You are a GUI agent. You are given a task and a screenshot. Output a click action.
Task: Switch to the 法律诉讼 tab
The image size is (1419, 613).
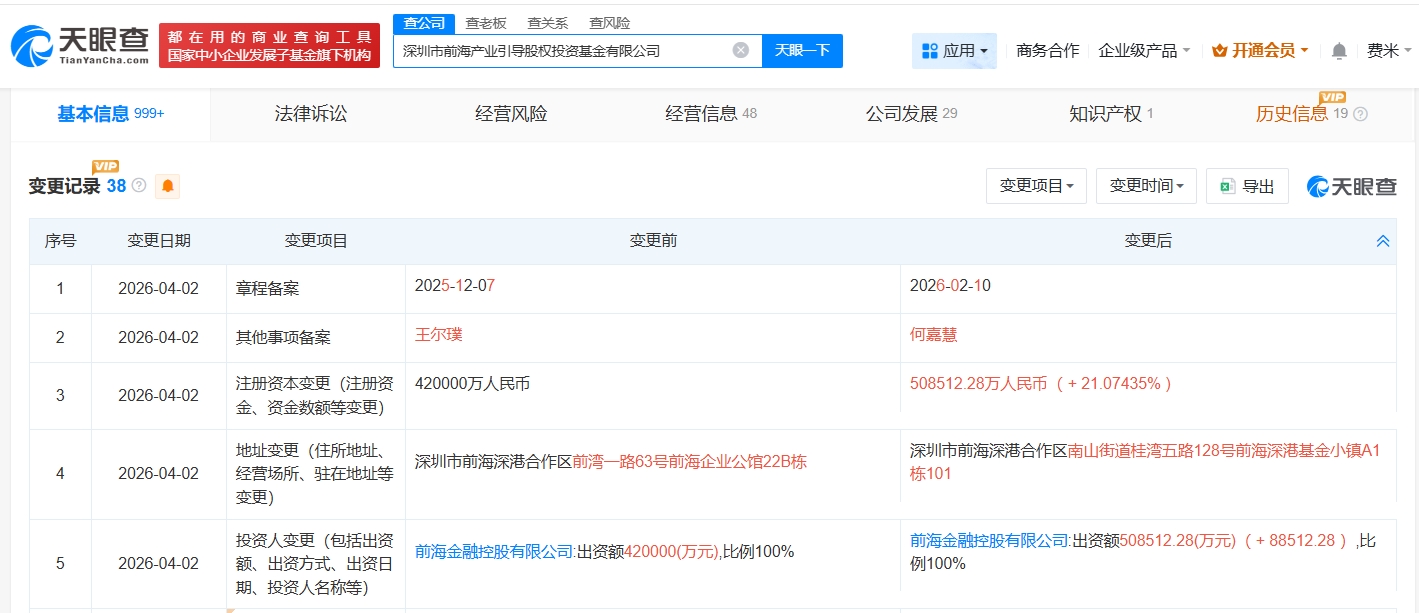click(311, 114)
